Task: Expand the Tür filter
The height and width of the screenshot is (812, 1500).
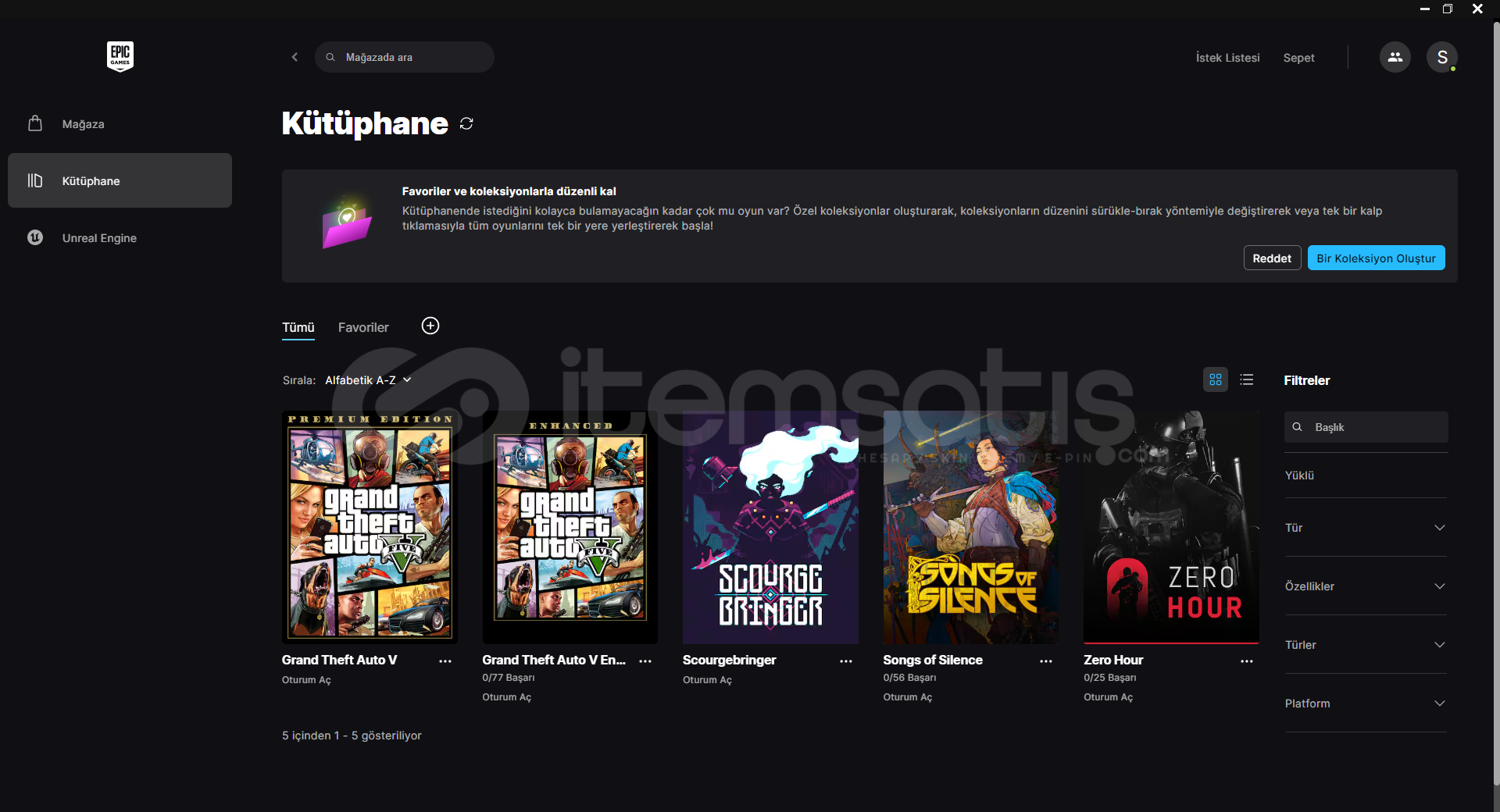Action: (x=1366, y=528)
